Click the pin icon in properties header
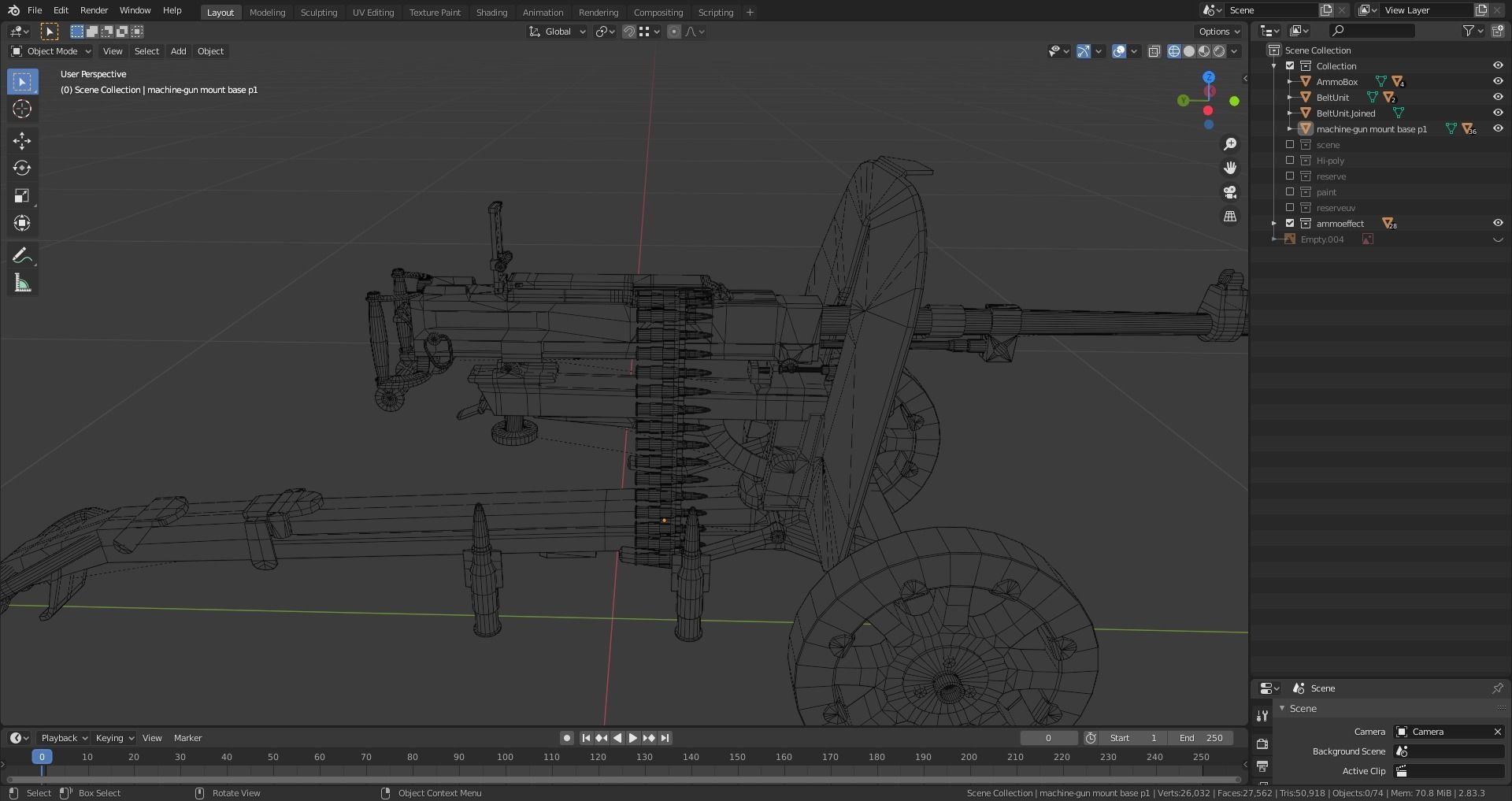The height and width of the screenshot is (801, 1512). click(x=1497, y=688)
